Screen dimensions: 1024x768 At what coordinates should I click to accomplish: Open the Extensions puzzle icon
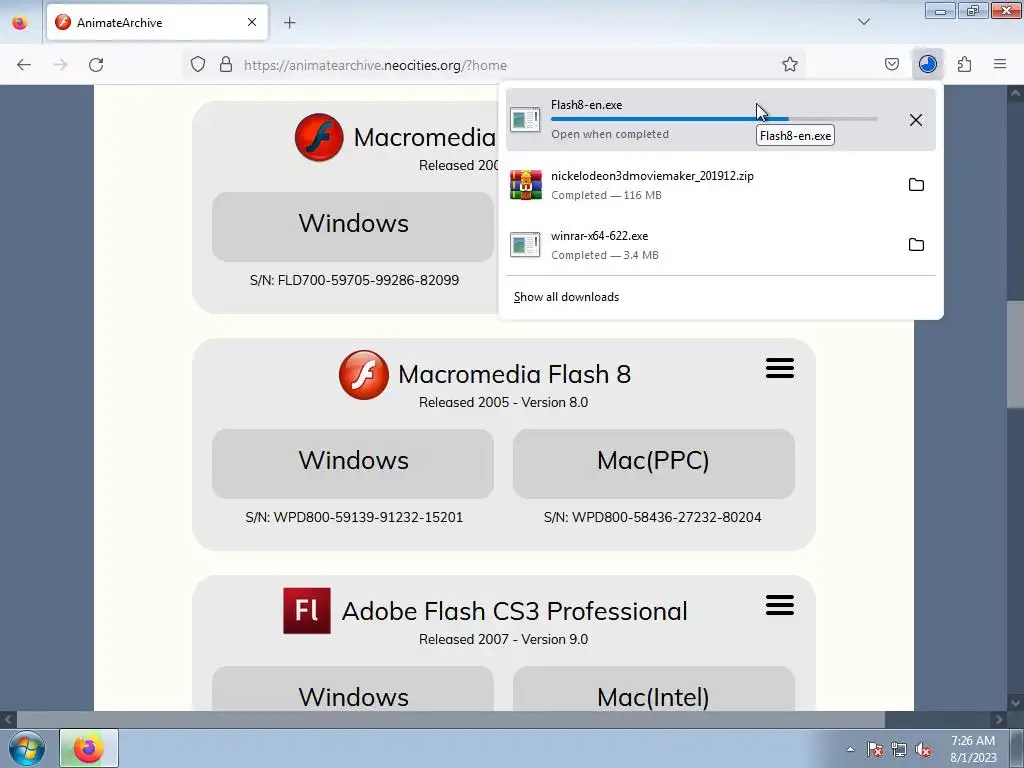coord(964,65)
